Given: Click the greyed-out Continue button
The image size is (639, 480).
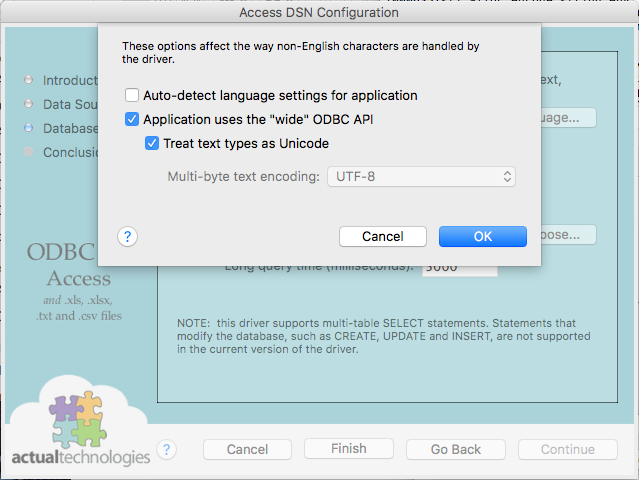Looking at the screenshot, I should (567, 449).
